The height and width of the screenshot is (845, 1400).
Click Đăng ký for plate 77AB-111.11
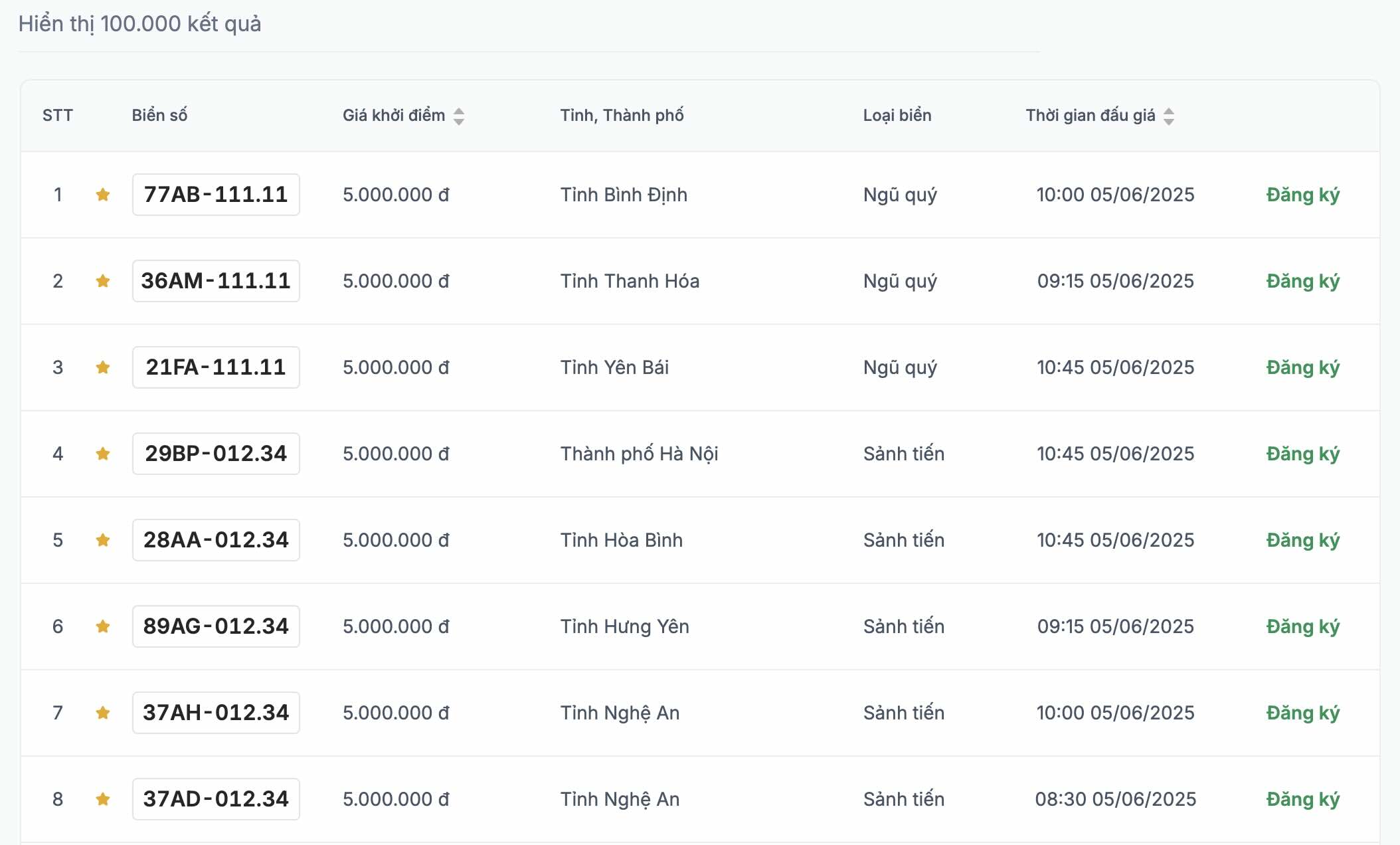pyautogui.click(x=1302, y=195)
